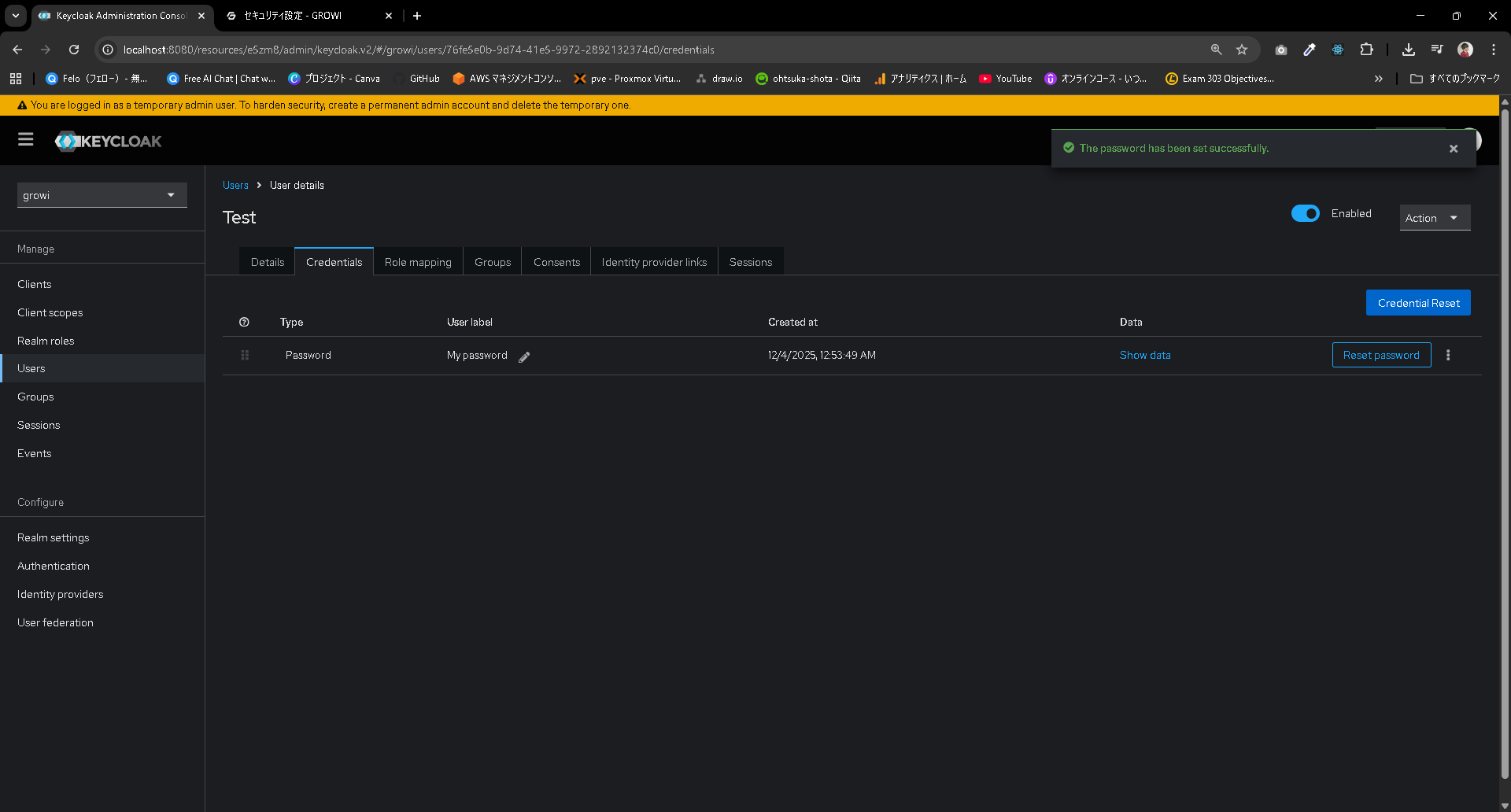Open Authentication in the sidebar
The height and width of the screenshot is (812, 1511).
pyautogui.click(x=102, y=566)
